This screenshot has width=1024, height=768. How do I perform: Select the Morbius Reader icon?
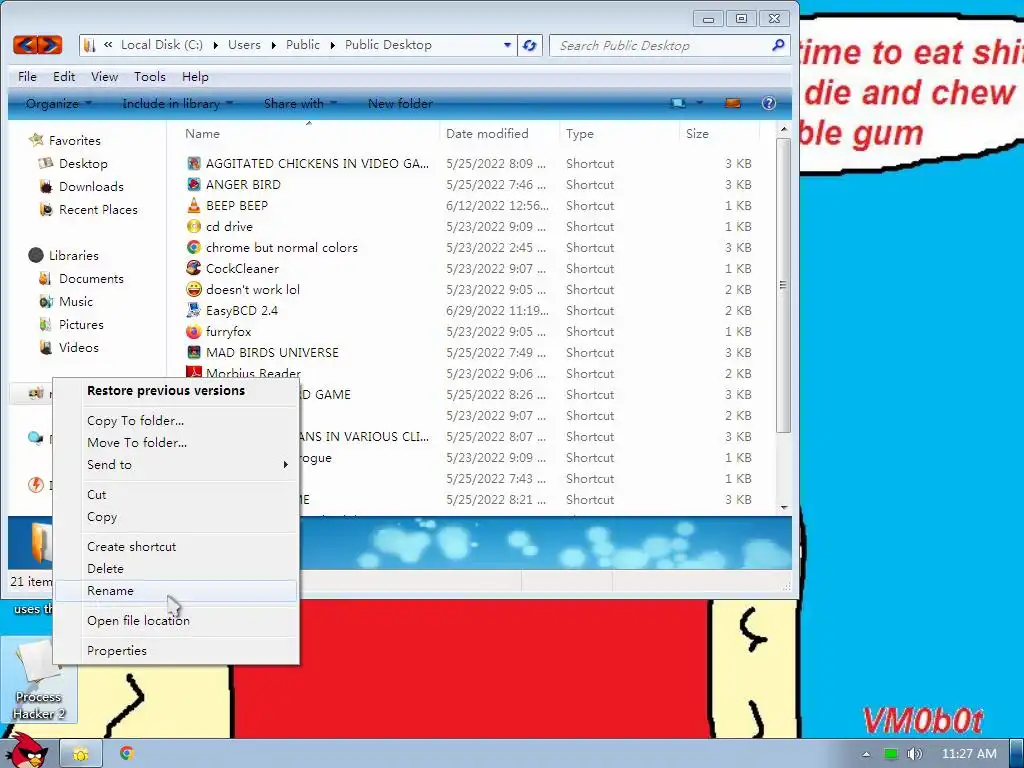pos(193,372)
